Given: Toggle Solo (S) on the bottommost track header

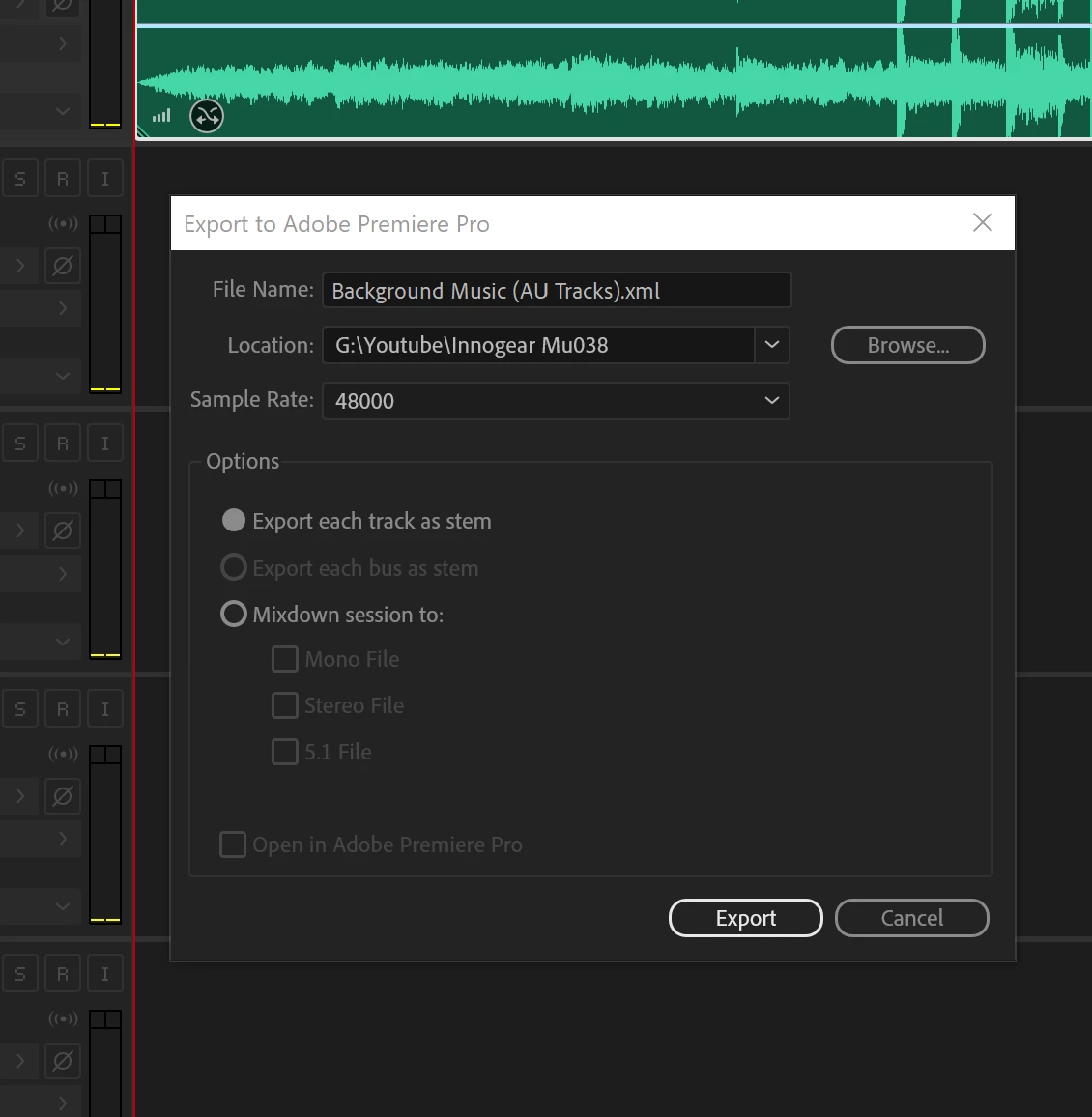Looking at the screenshot, I should [x=20, y=974].
